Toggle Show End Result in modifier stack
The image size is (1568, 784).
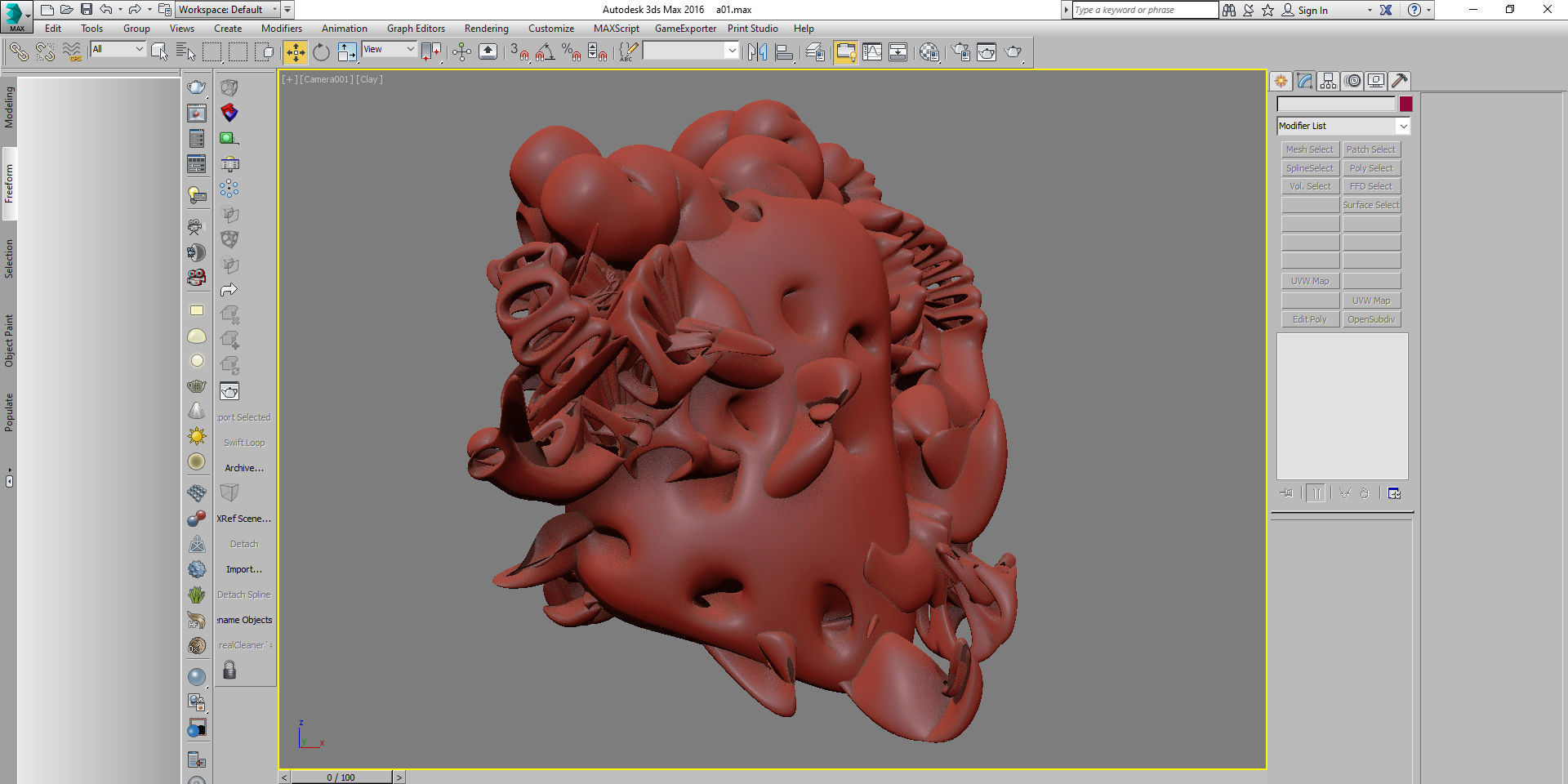[x=1316, y=493]
